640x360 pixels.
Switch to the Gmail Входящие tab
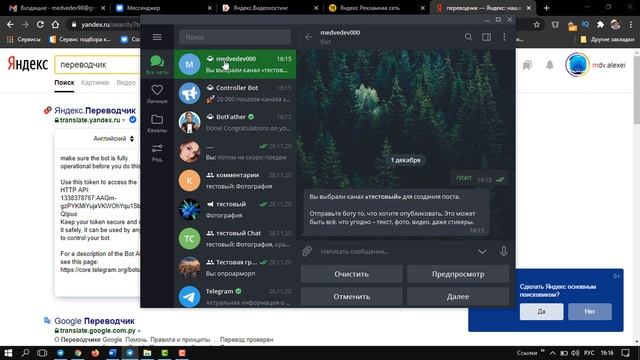click(57, 8)
